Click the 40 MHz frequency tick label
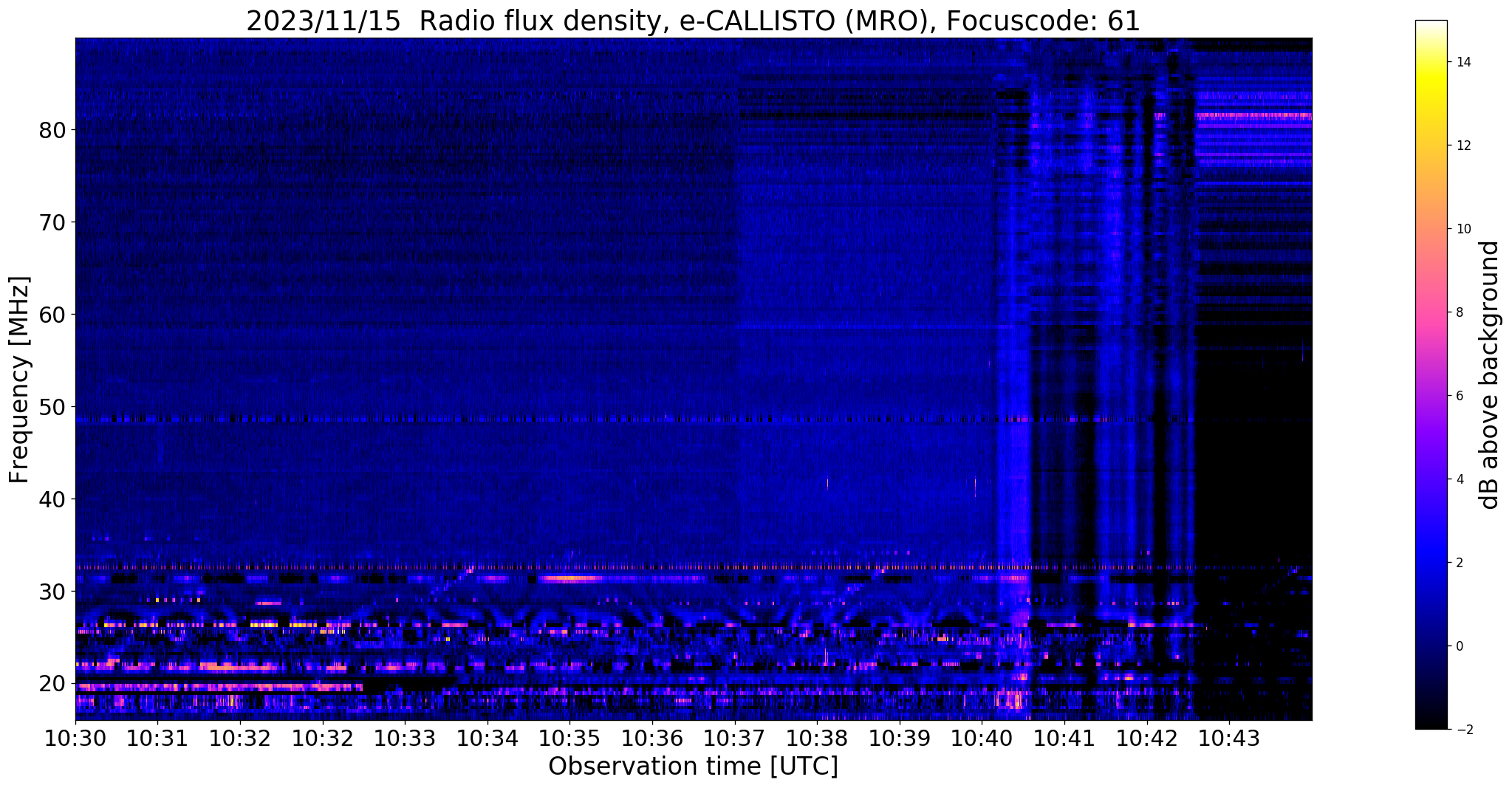 point(52,499)
